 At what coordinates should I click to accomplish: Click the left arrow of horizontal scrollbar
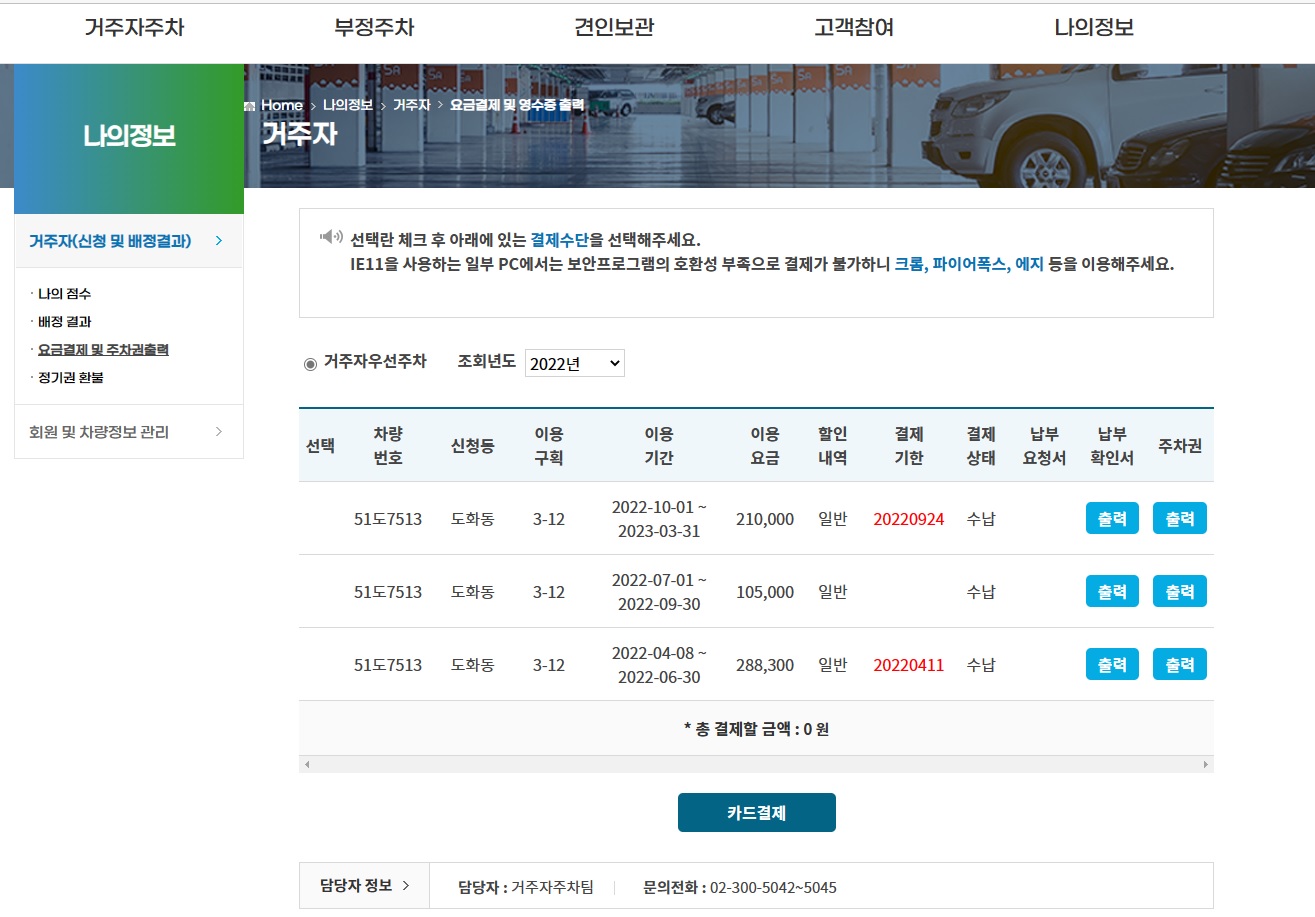coord(307,764)
